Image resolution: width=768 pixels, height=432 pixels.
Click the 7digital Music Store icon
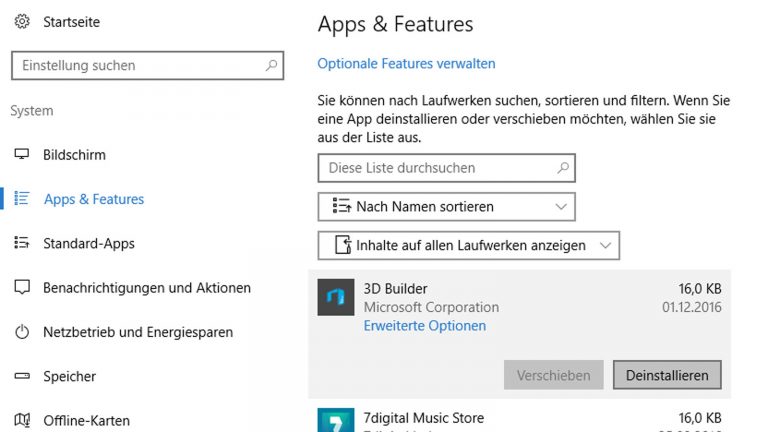[336, 420]
